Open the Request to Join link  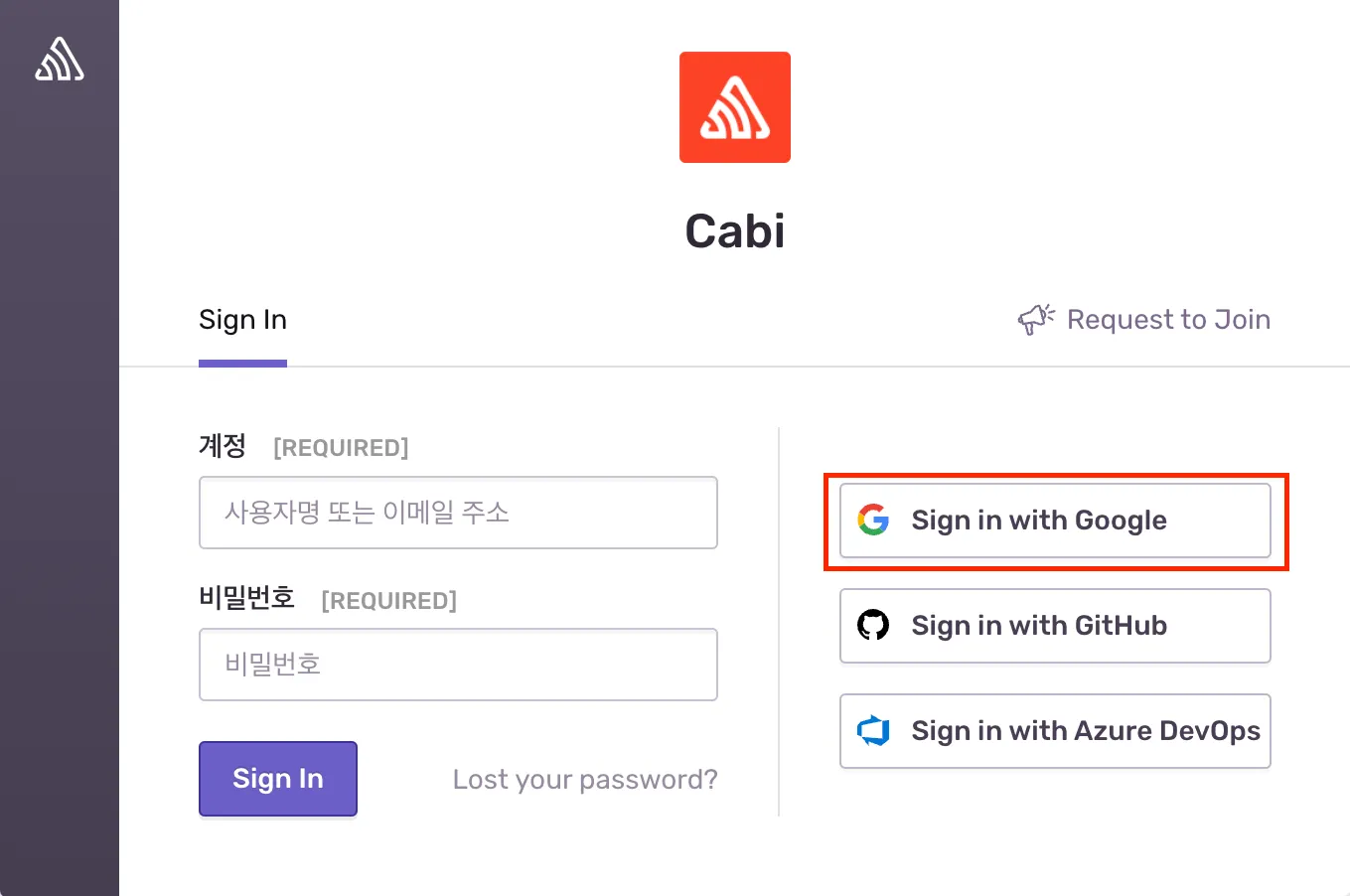[1168, 320]
